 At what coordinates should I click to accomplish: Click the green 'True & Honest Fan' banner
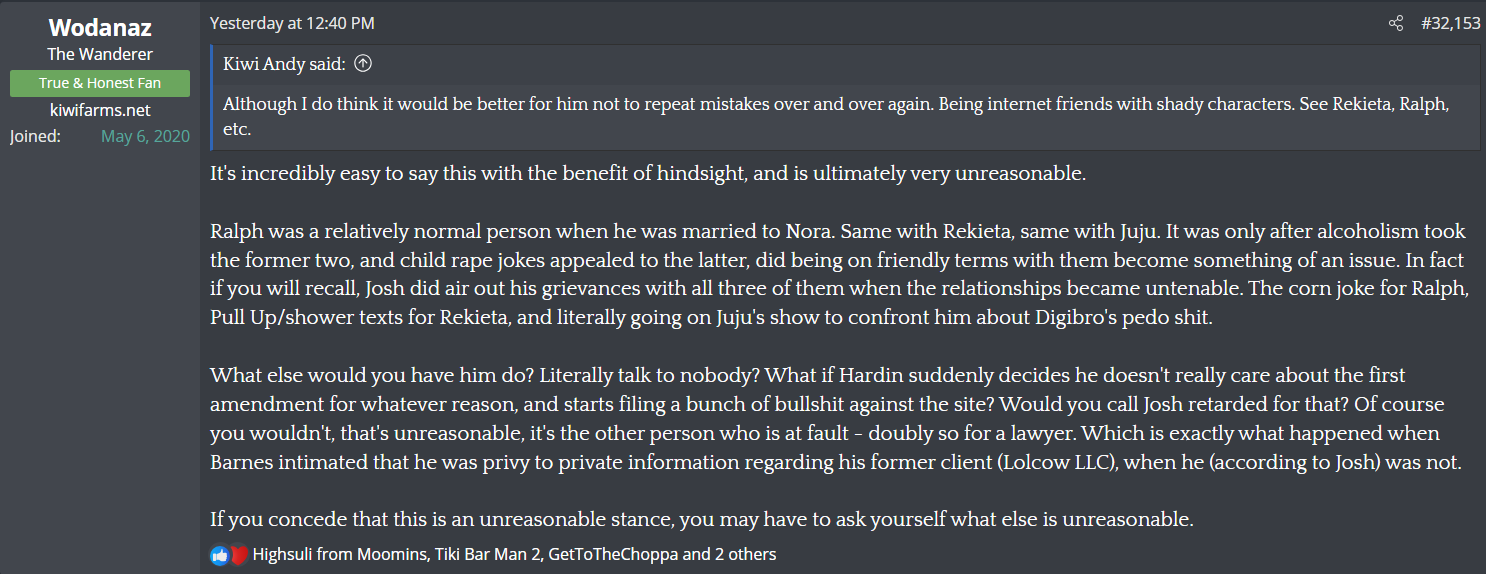[x=100, y=83]
